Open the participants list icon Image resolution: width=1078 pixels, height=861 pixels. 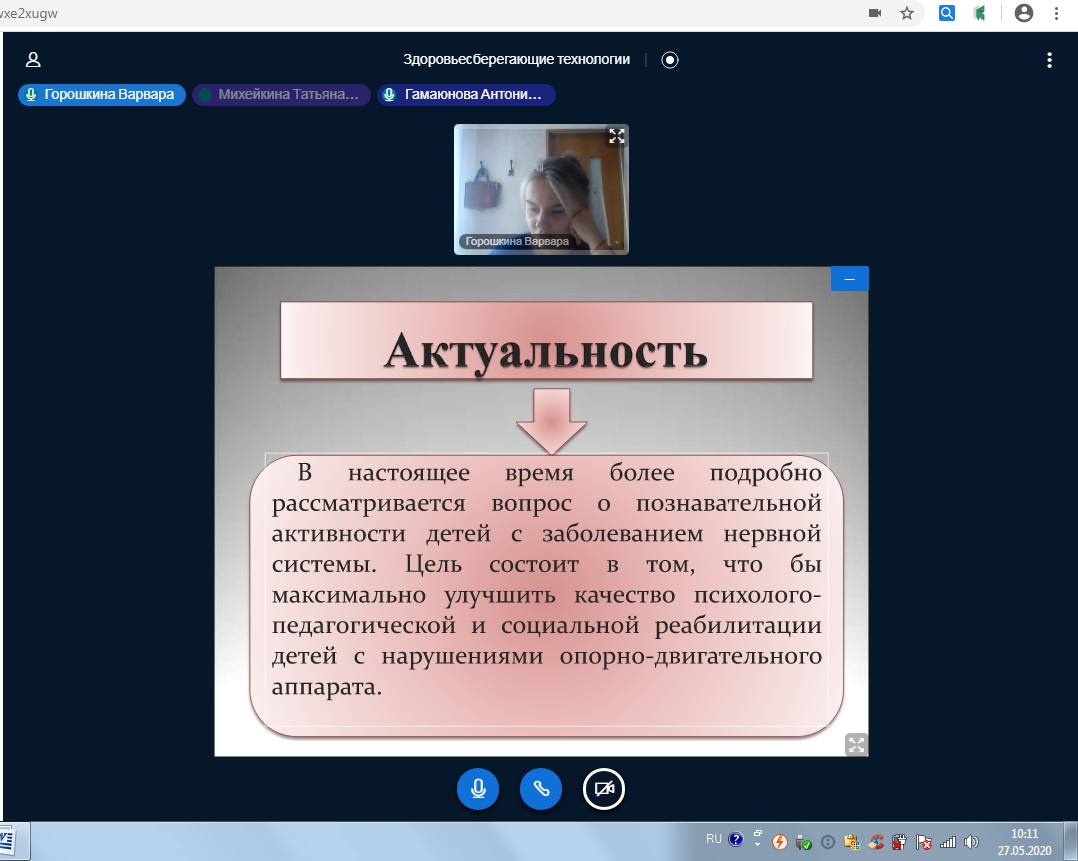pos(33,60)
